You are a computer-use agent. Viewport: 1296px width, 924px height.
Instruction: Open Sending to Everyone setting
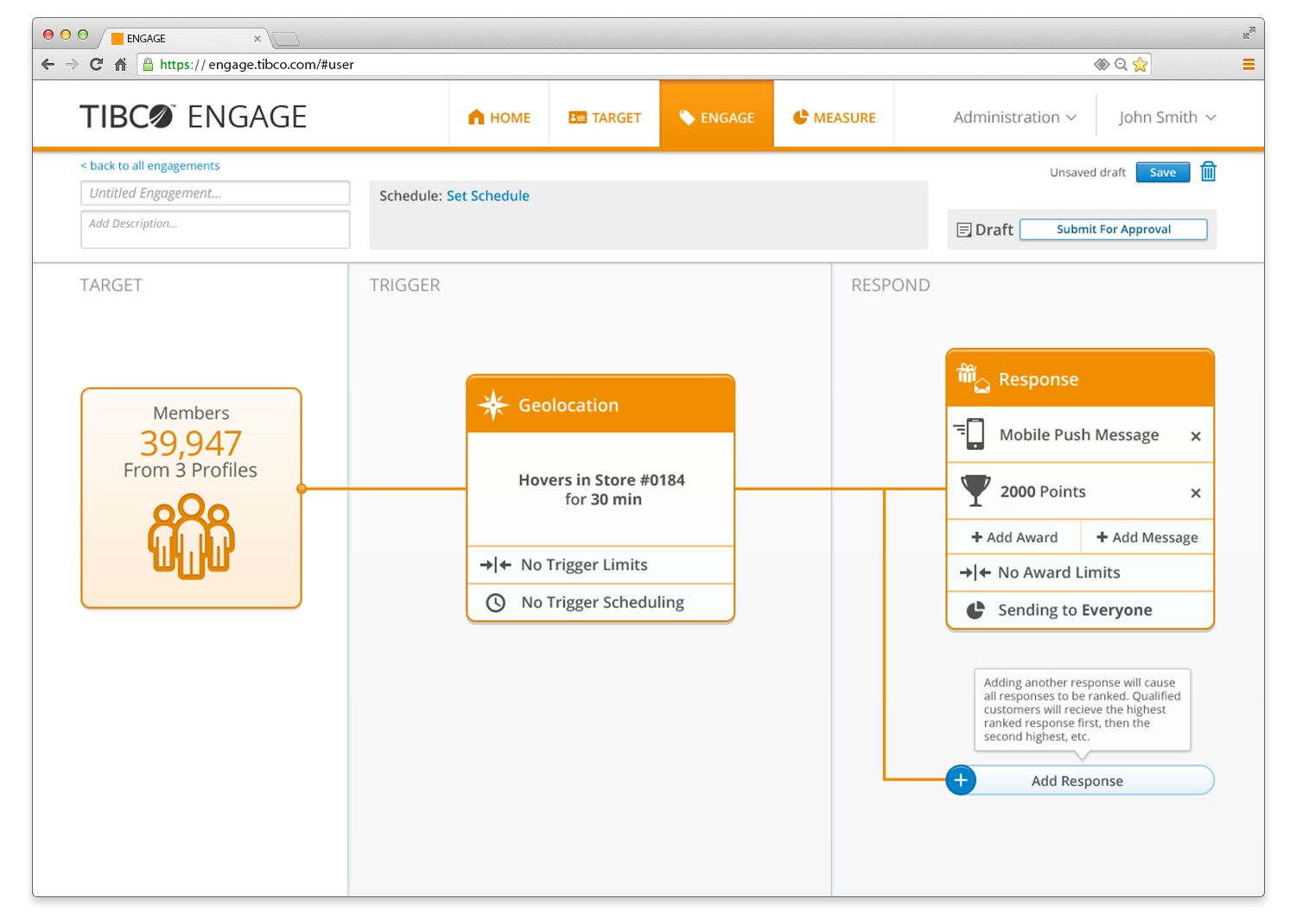click(x=1080, y=611)
